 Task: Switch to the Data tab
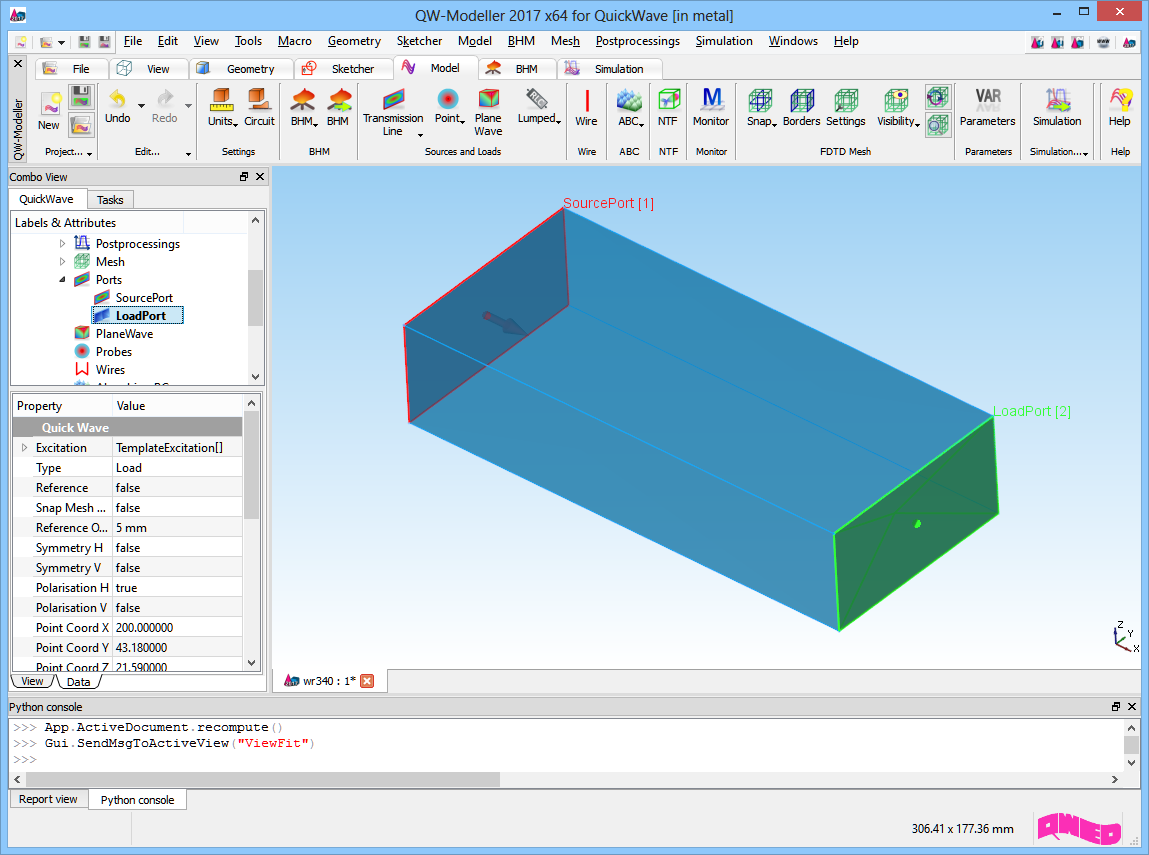click(78, 682)
